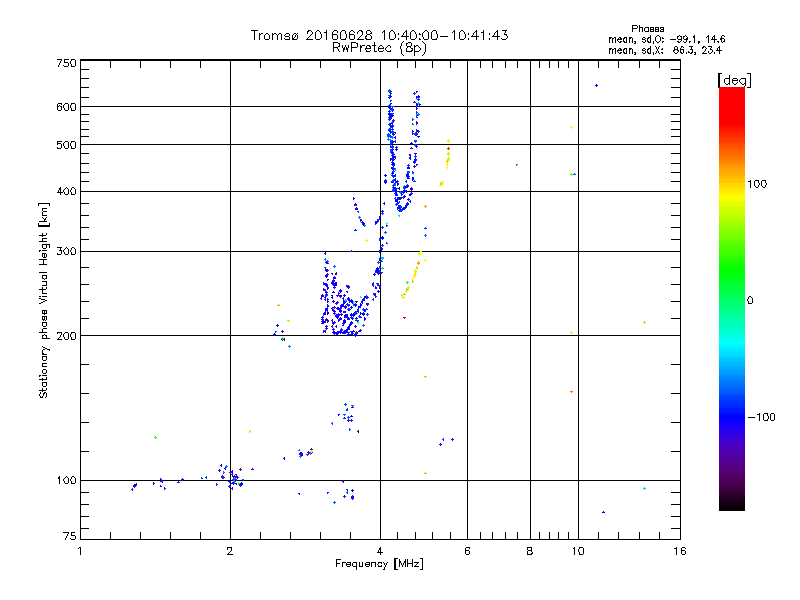Screen dimensions: 800x600
Task: Click the 'mean, sd,O: -99.1, 14.6' statistic
Action: click(x=666, y=39)
